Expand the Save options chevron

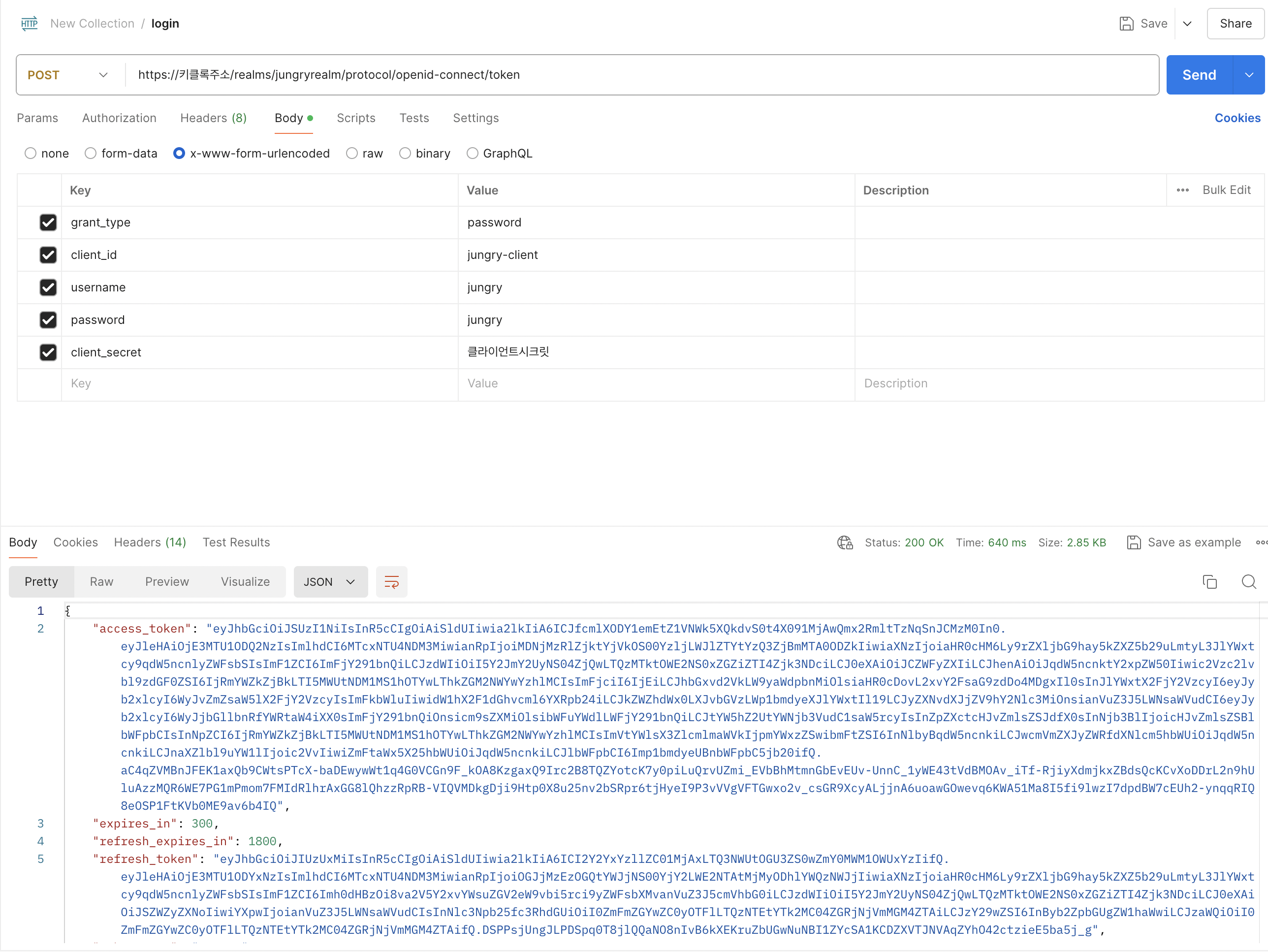(1188, 24)
